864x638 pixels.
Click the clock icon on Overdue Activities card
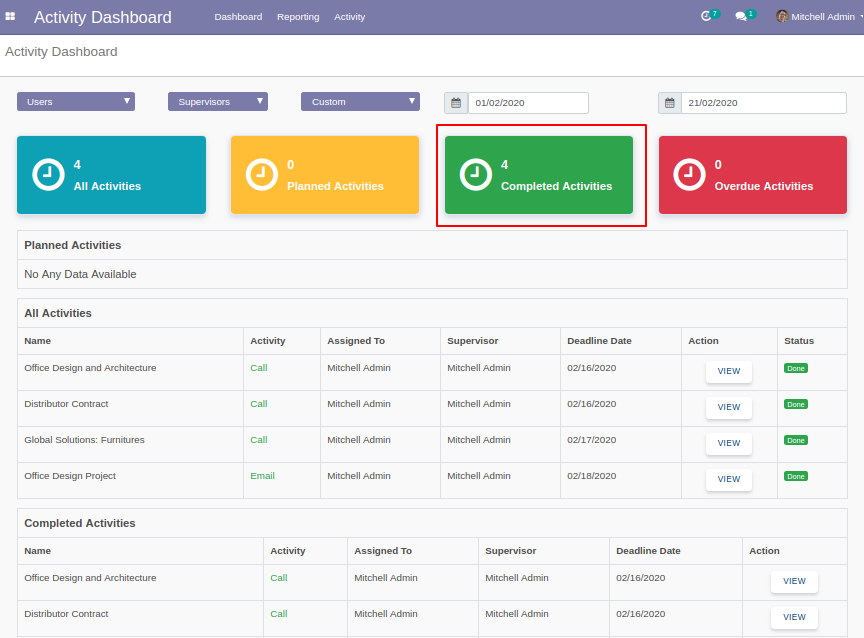click(689, 175)
